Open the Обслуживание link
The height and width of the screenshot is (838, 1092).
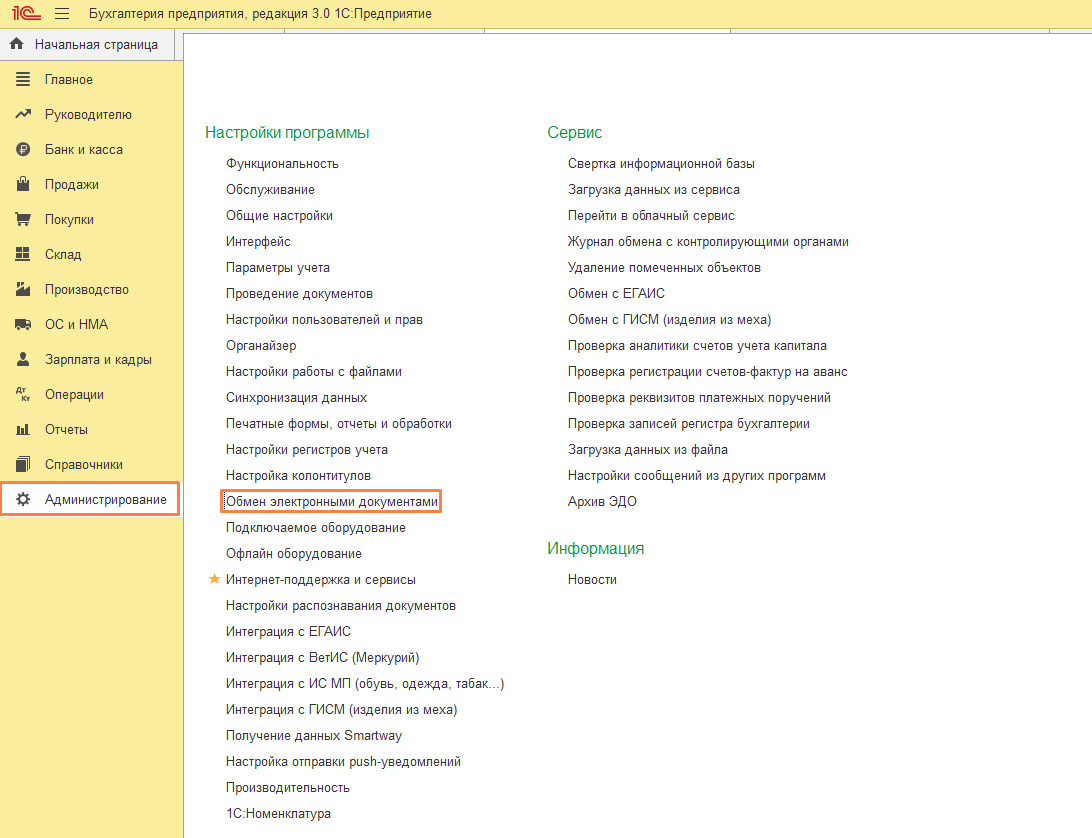(x=270, y=189)
